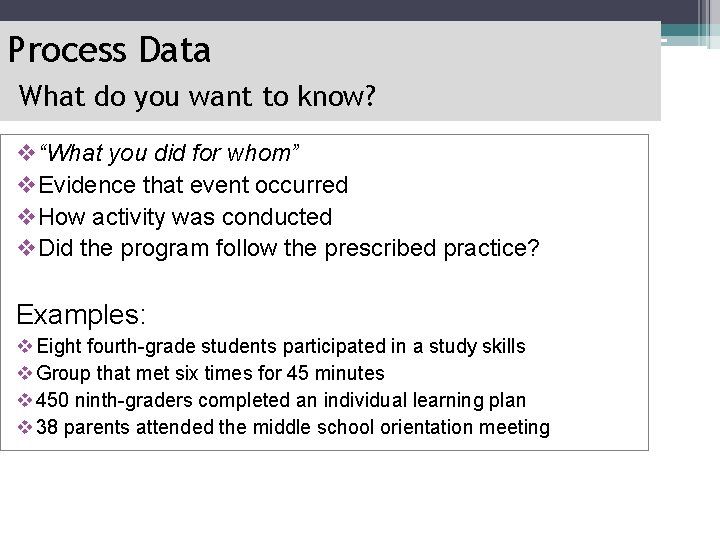720x540 pixels.
Task: Select the line "Evidence that event occurred"
Action: [193, 185]
